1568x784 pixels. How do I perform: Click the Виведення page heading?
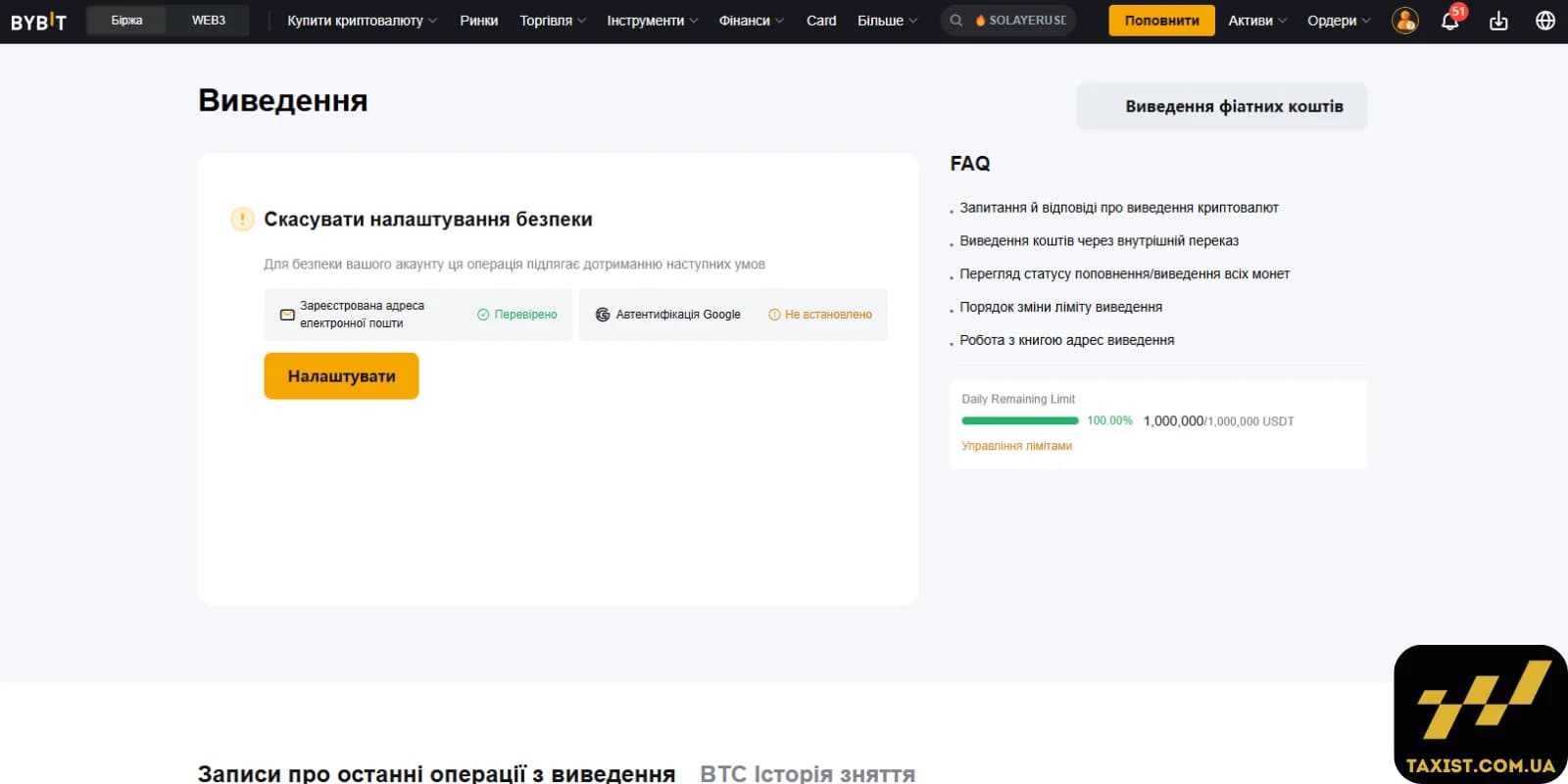tap(283, 101)
